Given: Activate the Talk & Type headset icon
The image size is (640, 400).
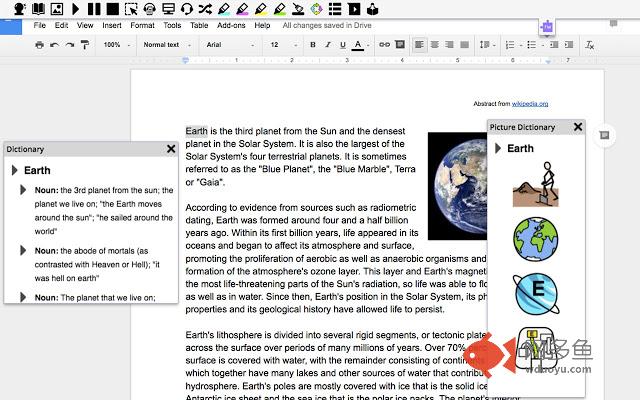Looking at the screenshot, I should click(187, 9).
